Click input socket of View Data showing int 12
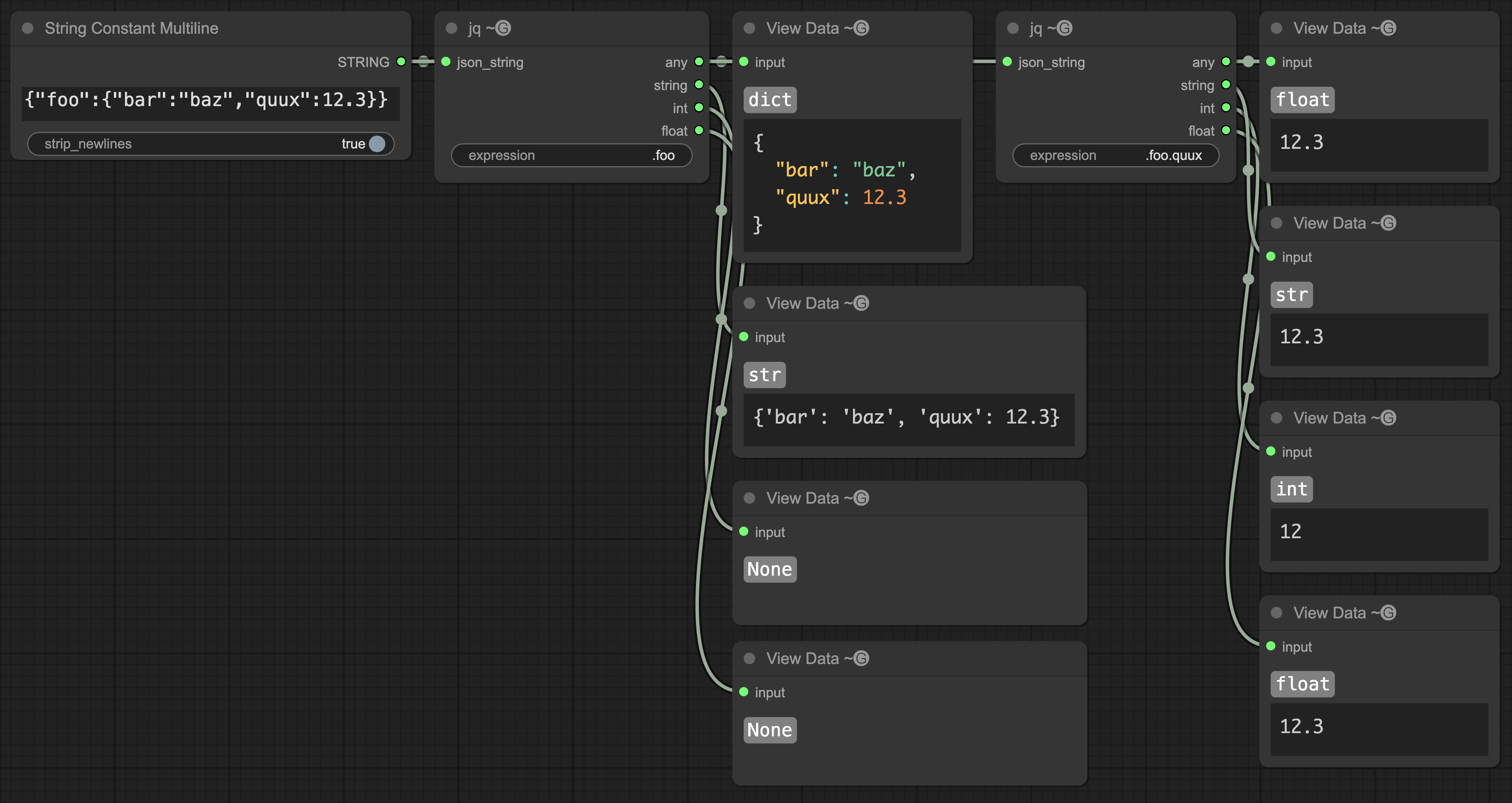The width and height of the screenshot is (1512, 803). coord(1271,451)
